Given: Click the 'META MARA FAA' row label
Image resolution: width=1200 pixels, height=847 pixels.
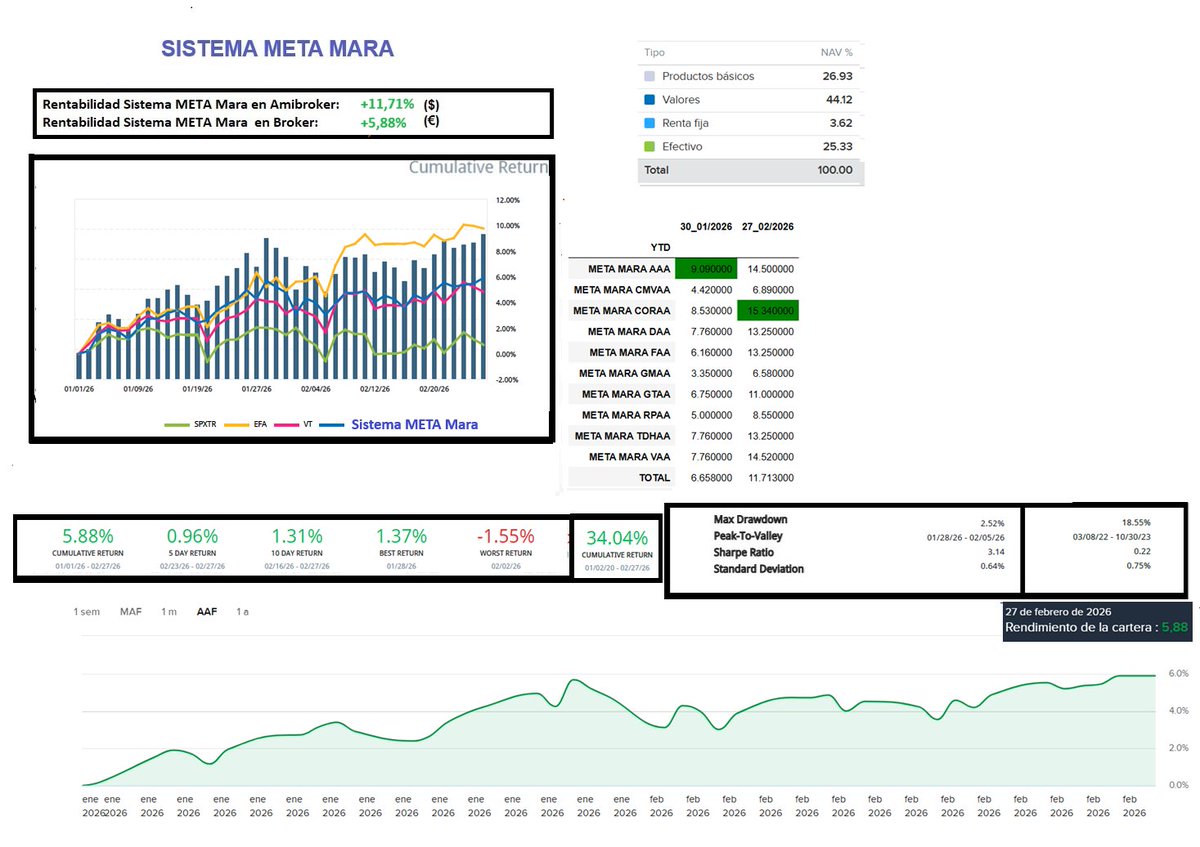Looking at the screenshot, I should tap(630, 352).
